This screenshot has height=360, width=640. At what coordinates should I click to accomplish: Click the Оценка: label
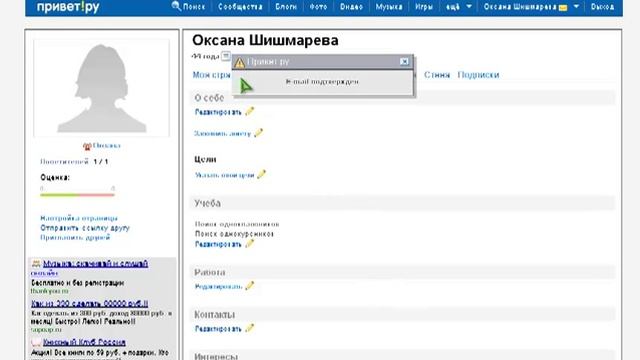click(x=55, y=178)
